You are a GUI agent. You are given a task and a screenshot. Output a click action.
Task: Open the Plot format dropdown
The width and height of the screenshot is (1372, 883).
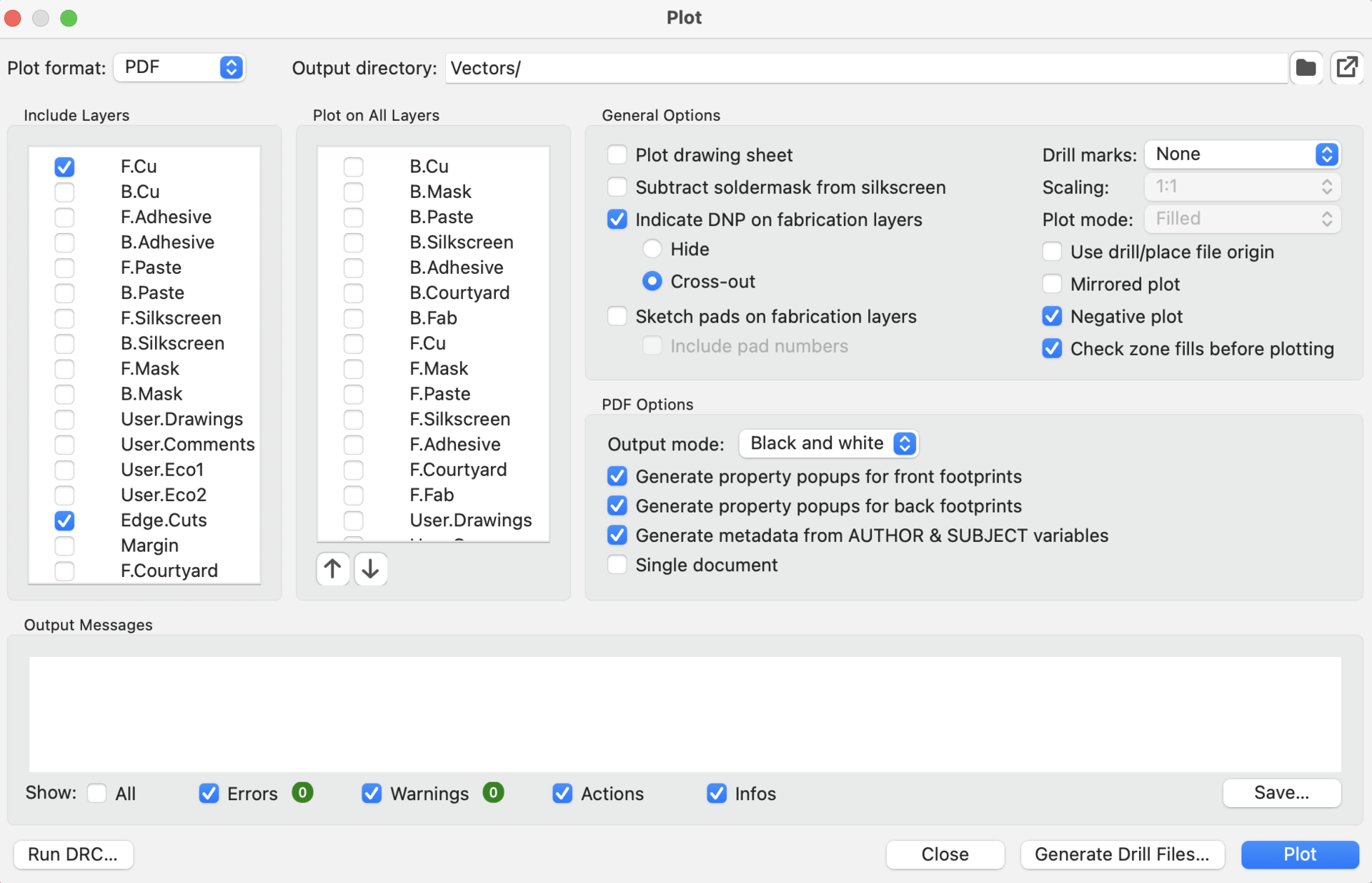click(x=179, y=68)
